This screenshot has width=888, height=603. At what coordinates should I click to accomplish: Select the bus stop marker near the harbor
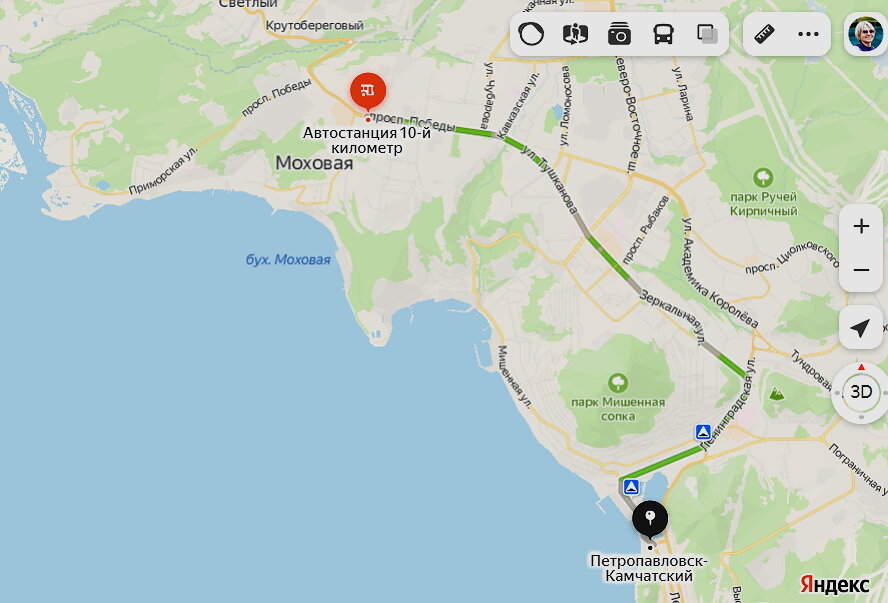click(631, 486)
